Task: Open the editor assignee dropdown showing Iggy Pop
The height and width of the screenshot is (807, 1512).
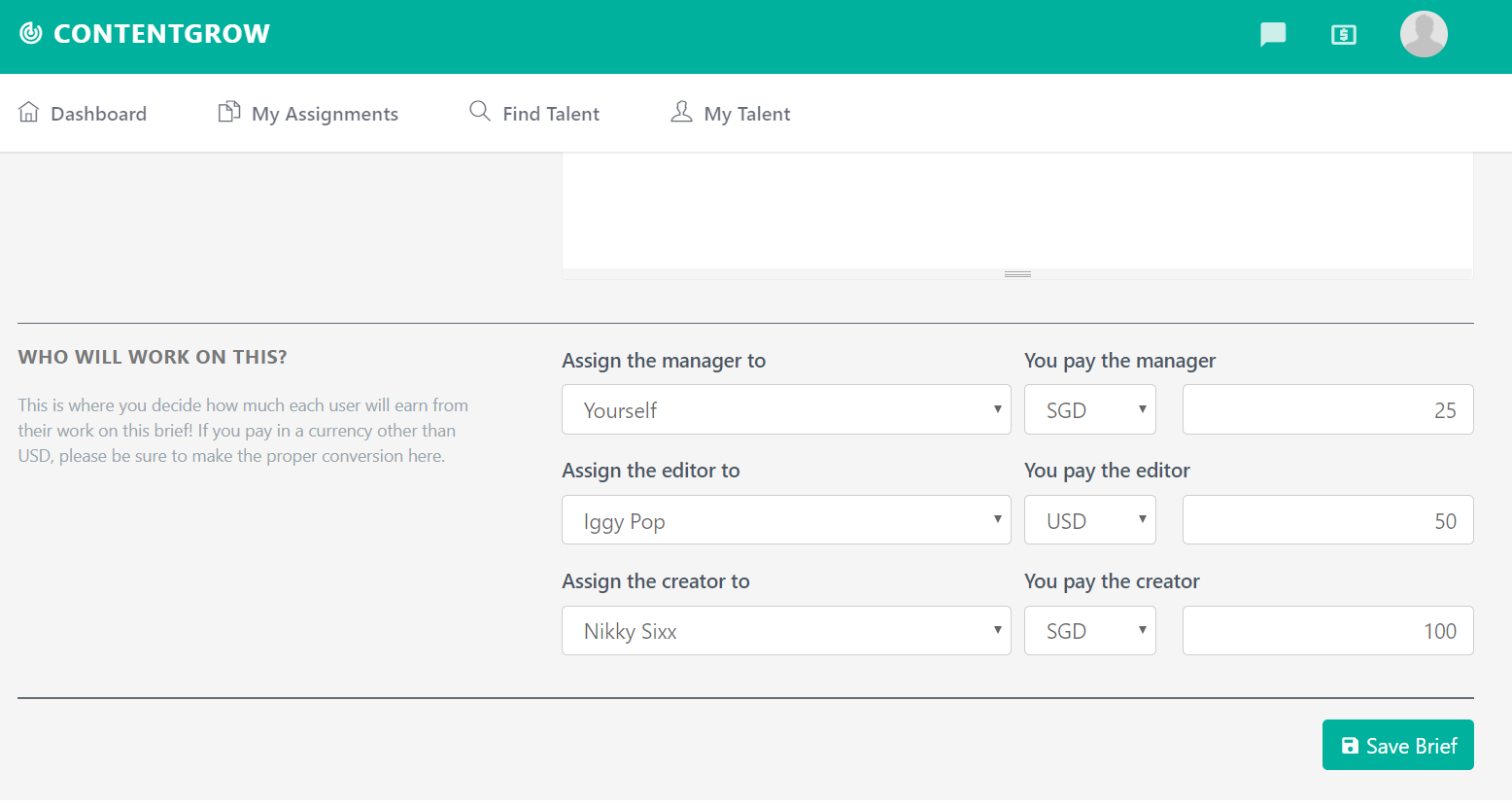Action: (786, 520)
